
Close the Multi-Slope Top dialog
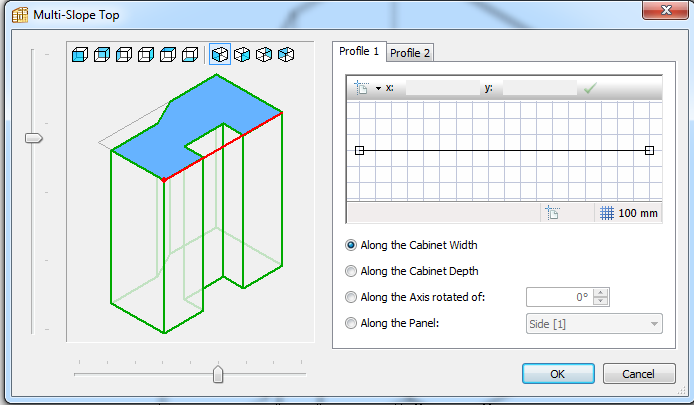coord(665,9)
